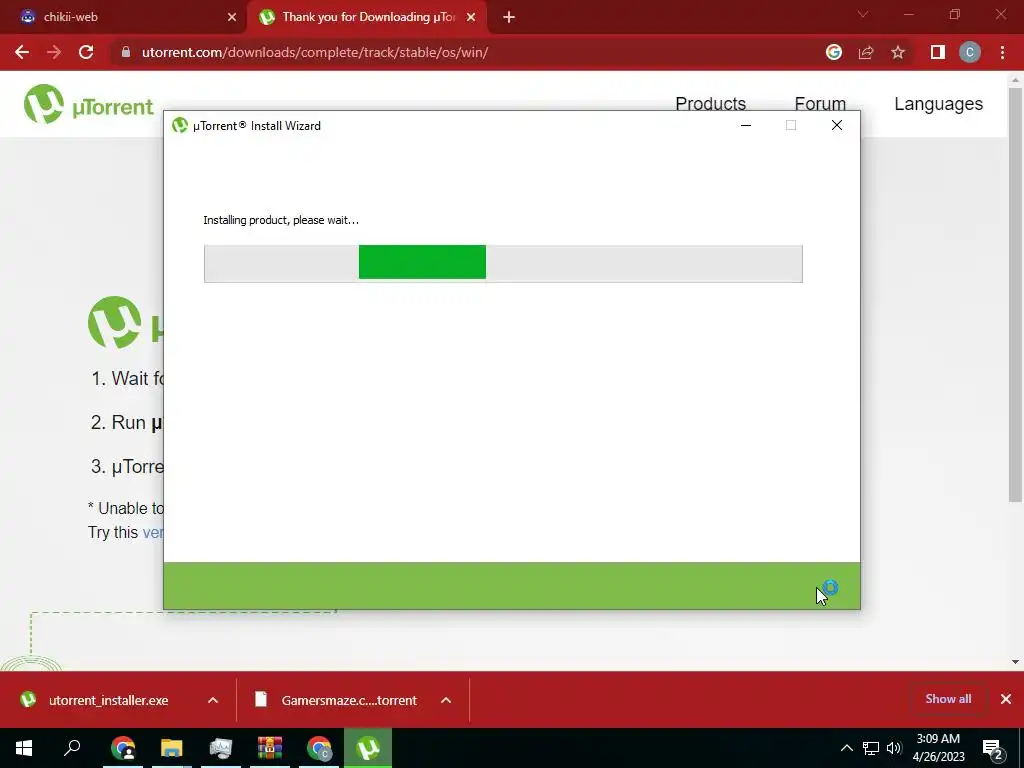Expand options for the Gamersmaze torrent download
The height and width of the screenshot is (768, 1024).
(446, 700)
